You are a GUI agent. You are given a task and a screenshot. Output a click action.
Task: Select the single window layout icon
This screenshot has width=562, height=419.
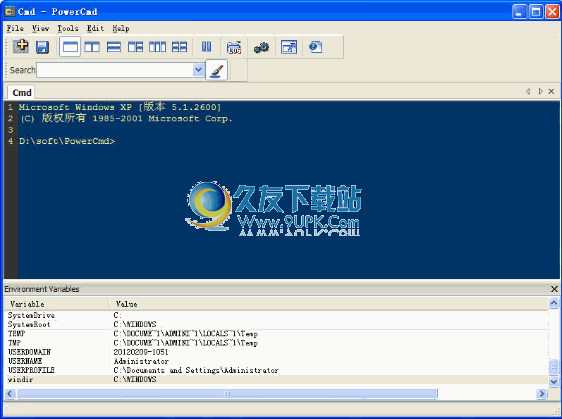pos(70,47)
